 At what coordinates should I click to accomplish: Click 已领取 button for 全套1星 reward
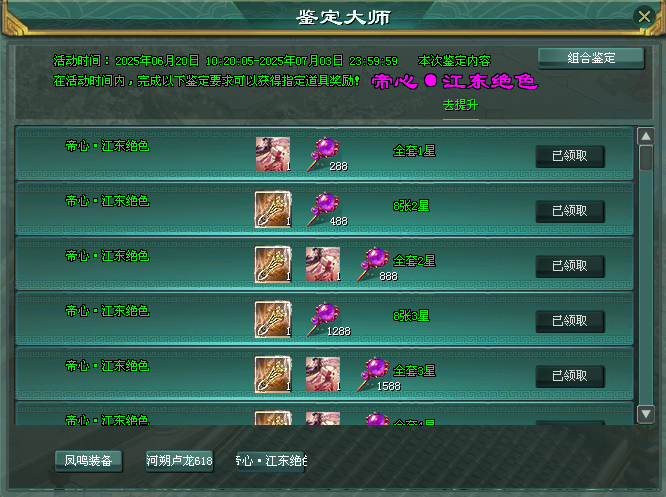tap(570, 156)
